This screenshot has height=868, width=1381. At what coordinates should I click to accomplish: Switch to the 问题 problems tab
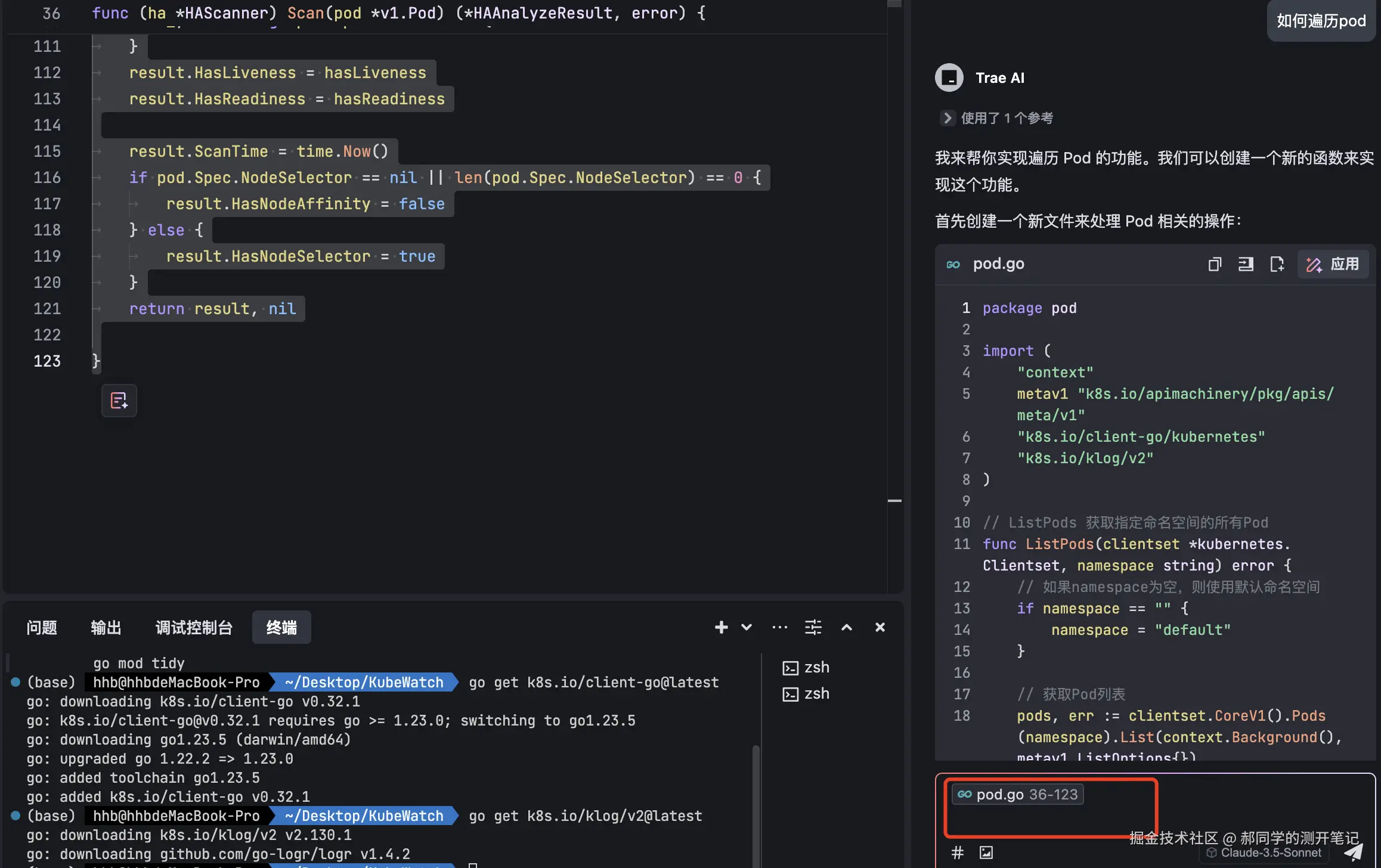(42, 628)
